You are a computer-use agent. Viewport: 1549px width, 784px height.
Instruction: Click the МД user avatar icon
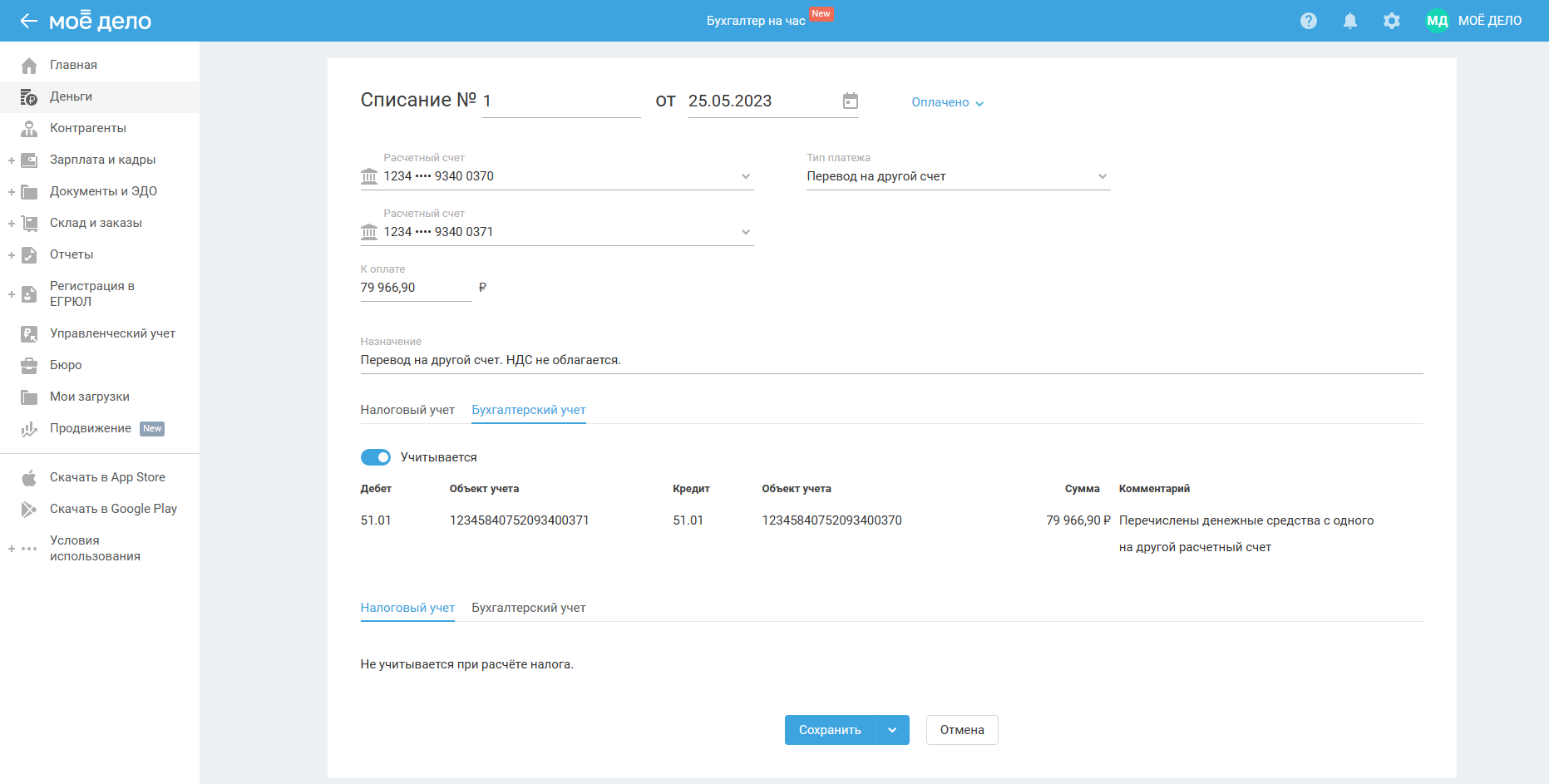(x=1437, y=21)
